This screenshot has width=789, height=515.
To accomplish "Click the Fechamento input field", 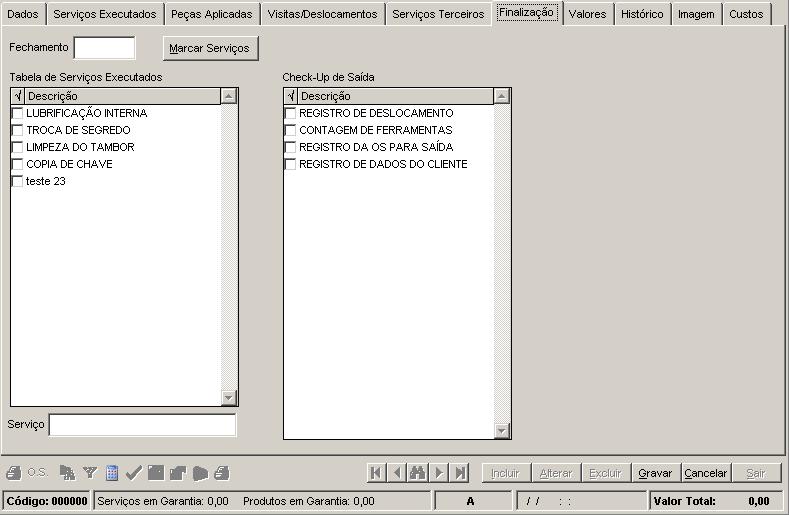I will [105, 48].
